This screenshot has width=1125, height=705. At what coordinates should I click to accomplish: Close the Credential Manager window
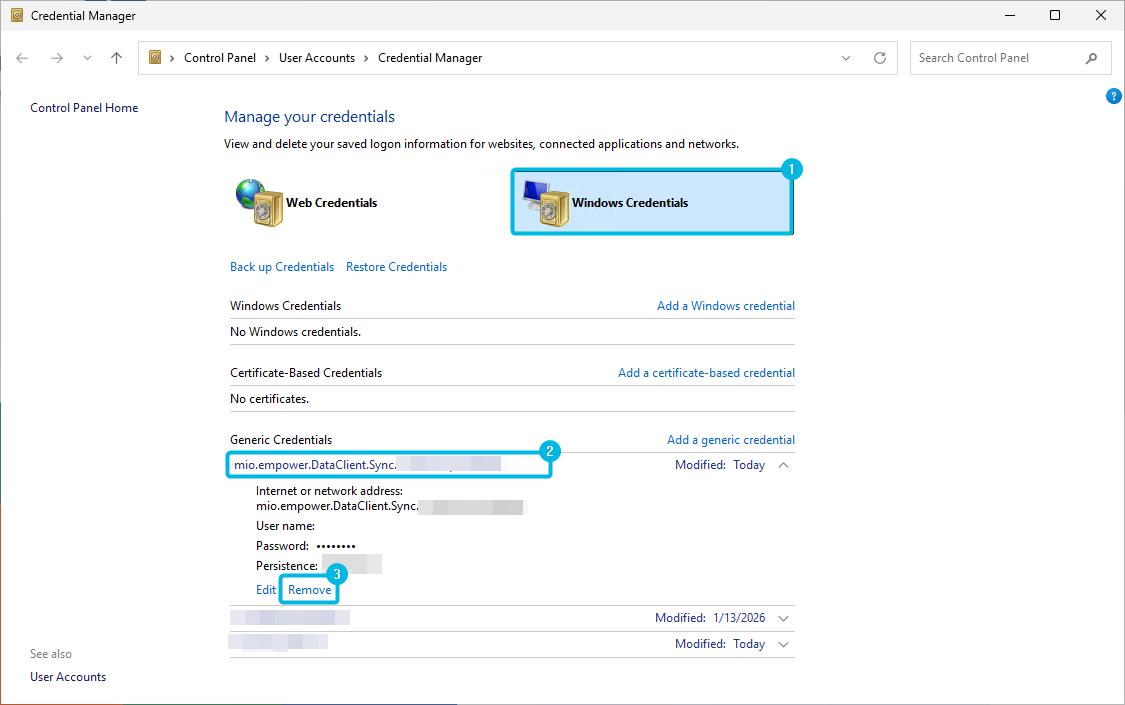[x=1101, y=15]
